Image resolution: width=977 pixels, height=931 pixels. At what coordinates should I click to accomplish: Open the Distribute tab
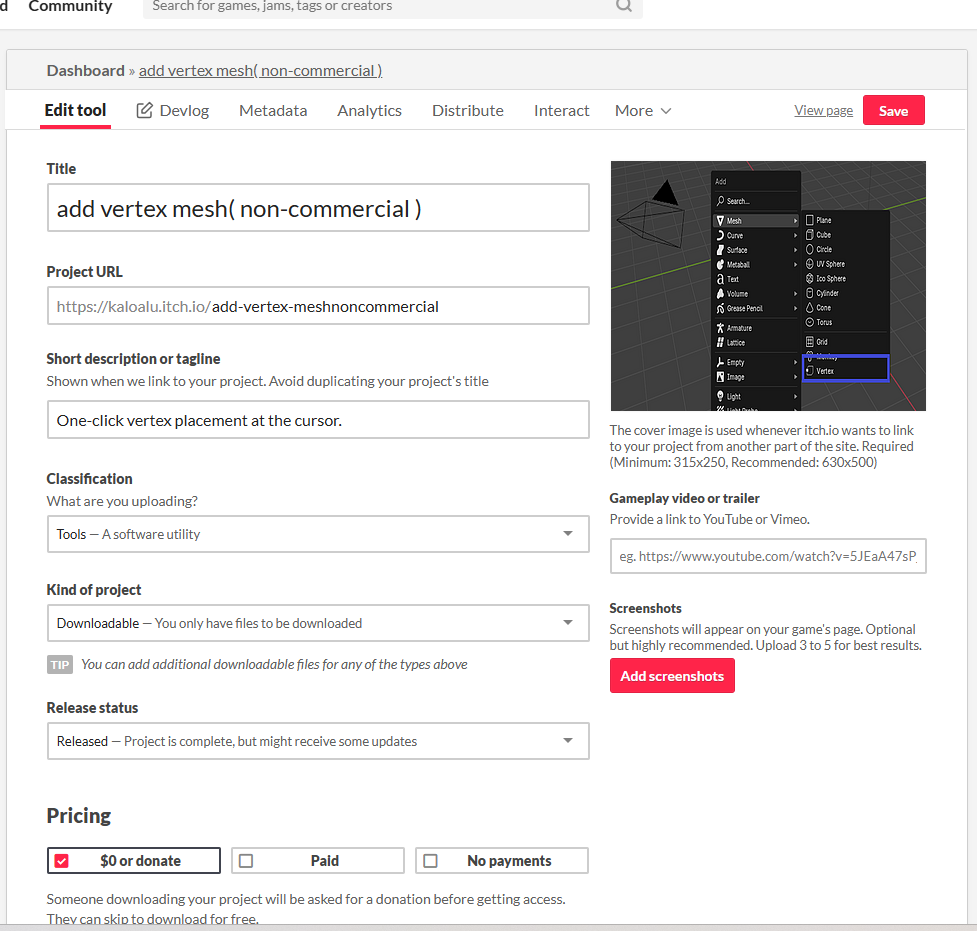(468, 110)
